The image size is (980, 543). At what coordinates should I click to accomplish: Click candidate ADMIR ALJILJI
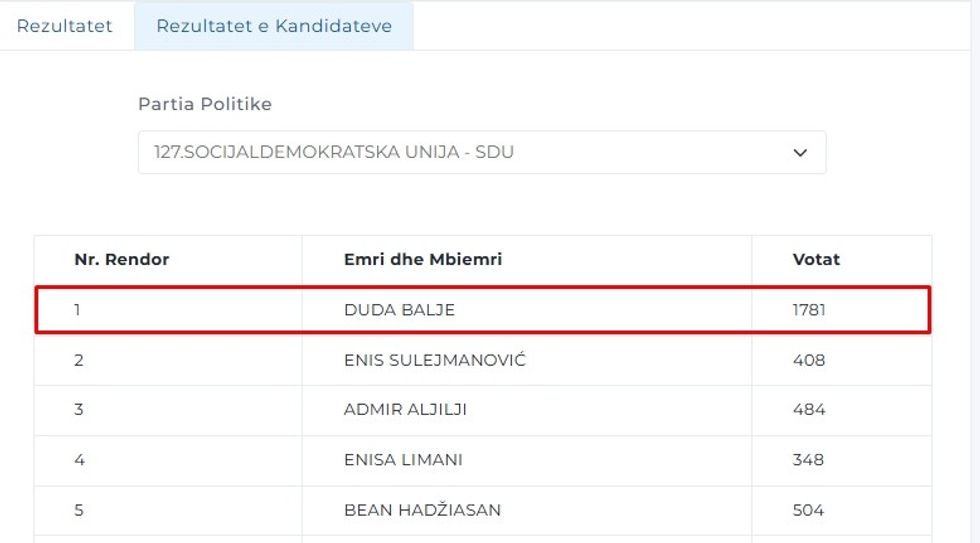point(405,410)
